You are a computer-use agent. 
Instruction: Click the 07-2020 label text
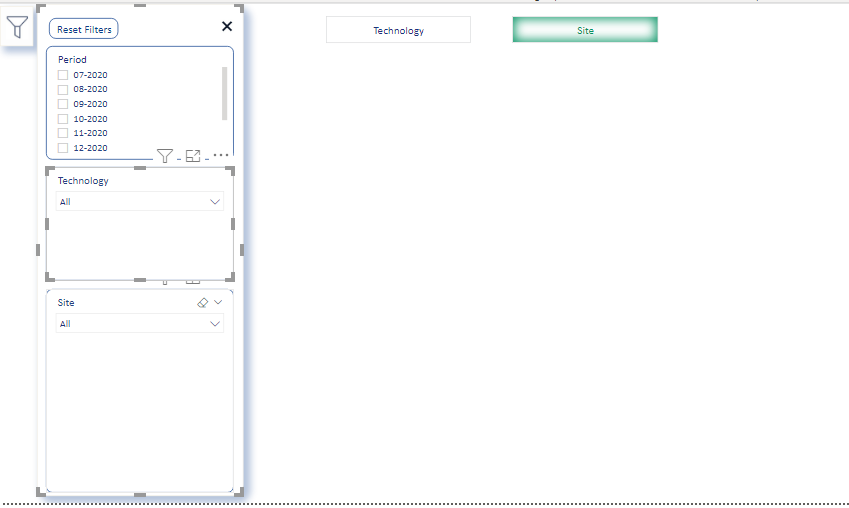click(90, 75)
